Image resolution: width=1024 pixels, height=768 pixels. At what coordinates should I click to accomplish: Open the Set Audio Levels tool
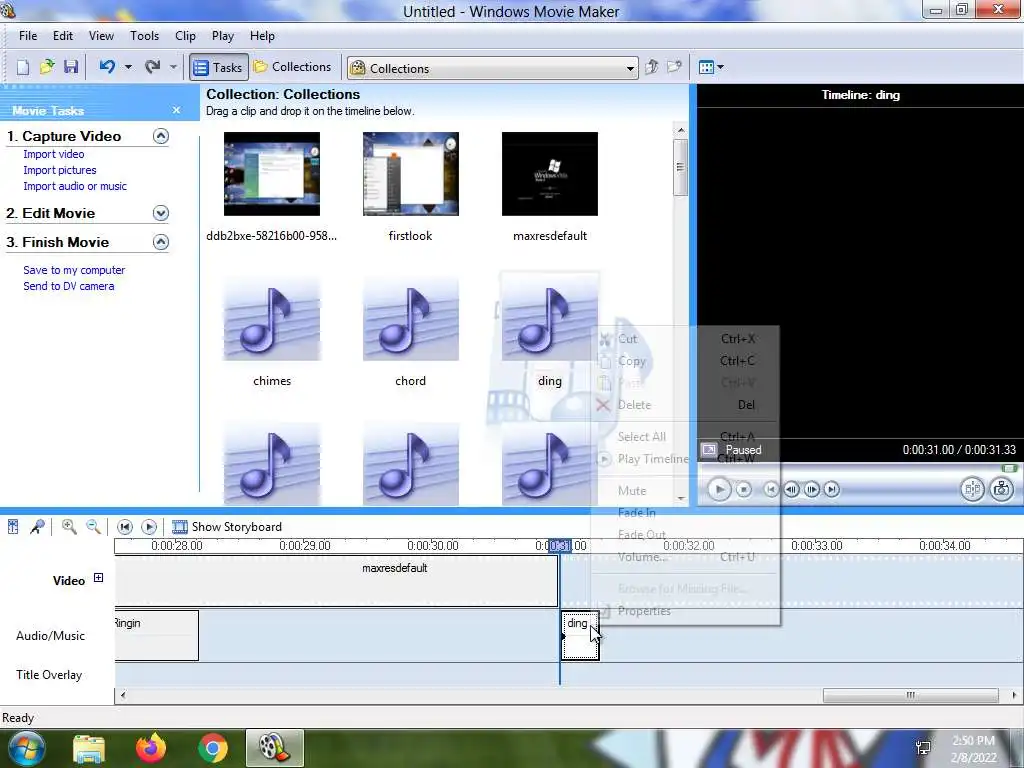(x=13, y=526)
